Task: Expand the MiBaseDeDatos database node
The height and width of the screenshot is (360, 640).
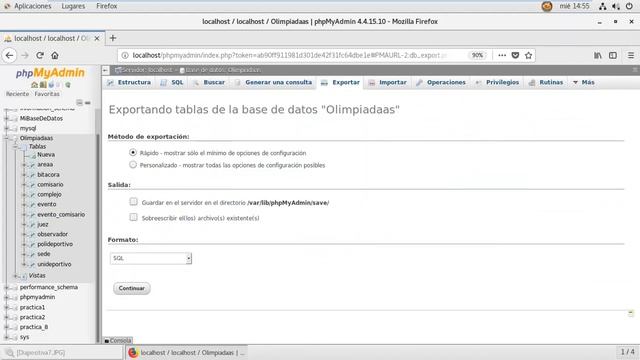Action: (6, 118)
